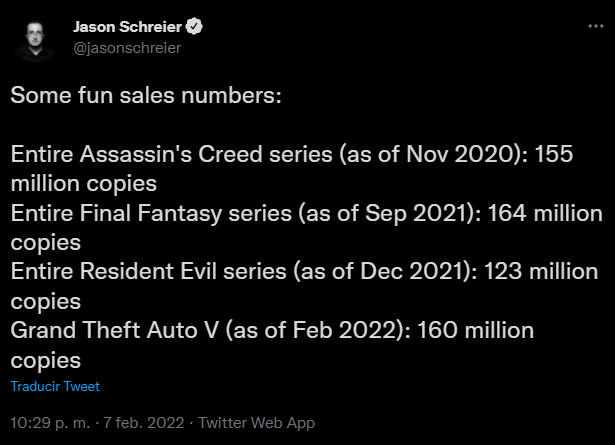Image resolution: width=615 pixels, height=445 pixels.
Task: Open the three-dot more options menu
Action: 595,26
